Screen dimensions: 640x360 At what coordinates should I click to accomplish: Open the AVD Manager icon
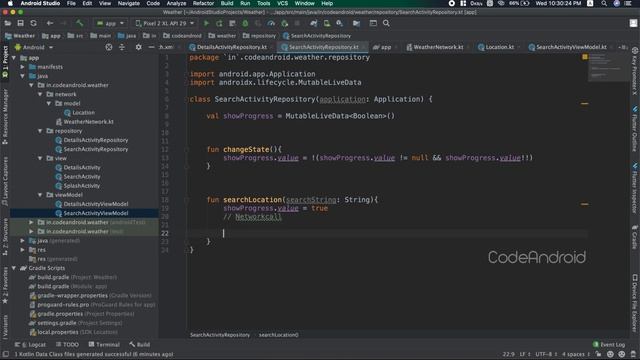point(327,23)
